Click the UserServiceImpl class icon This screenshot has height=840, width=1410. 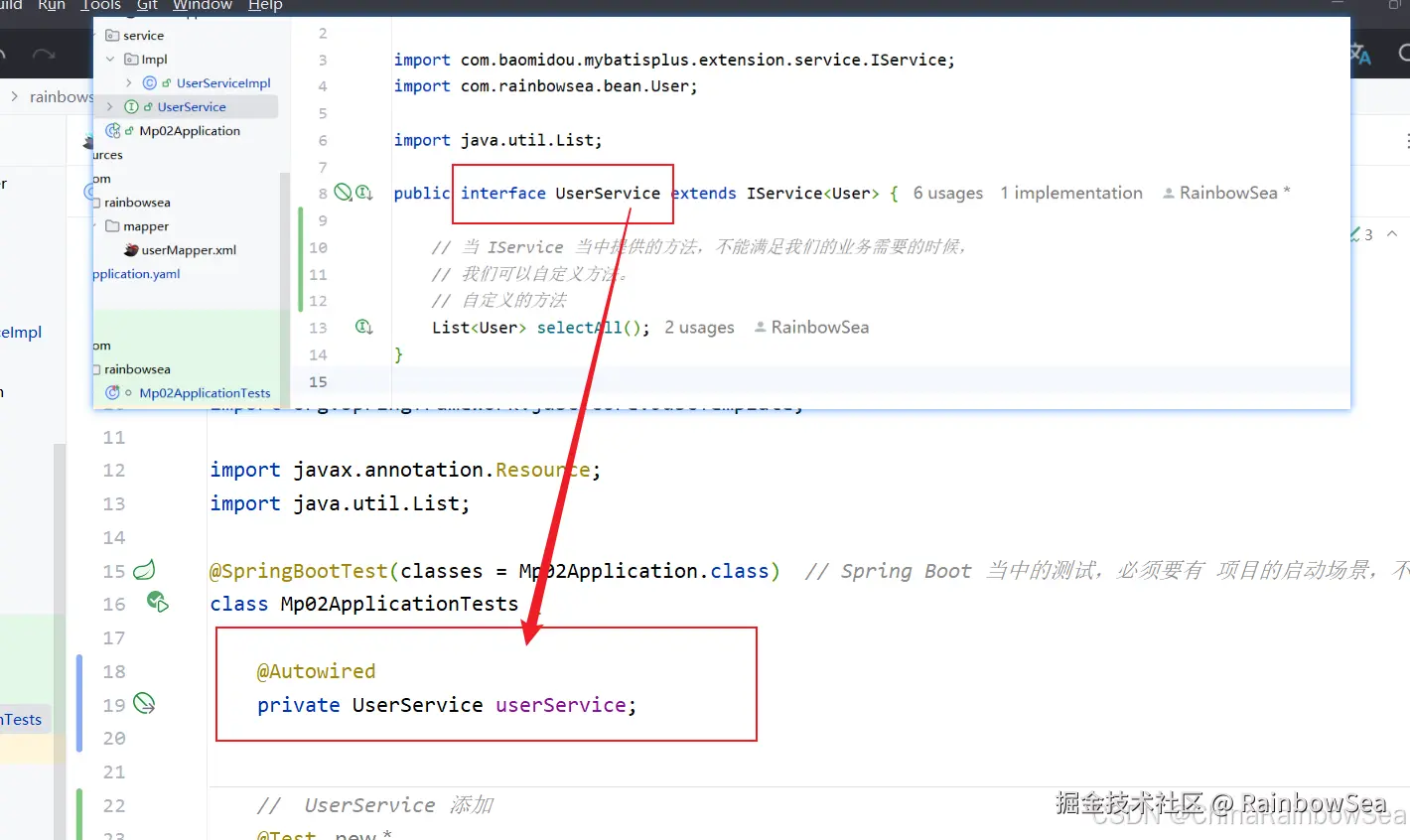point(150,83)
